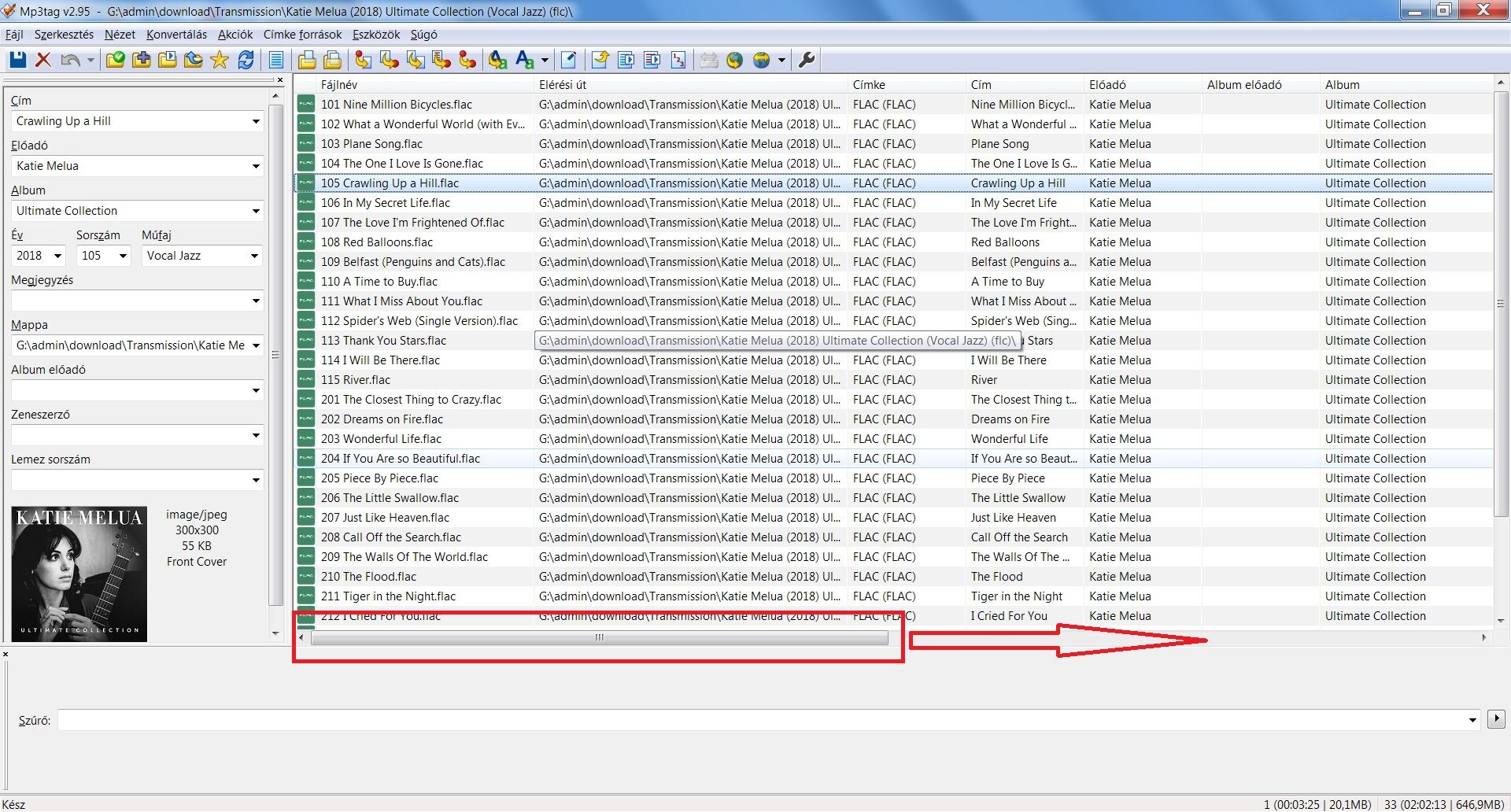Open the Szerkesztés menu

(x=64, y=35)
